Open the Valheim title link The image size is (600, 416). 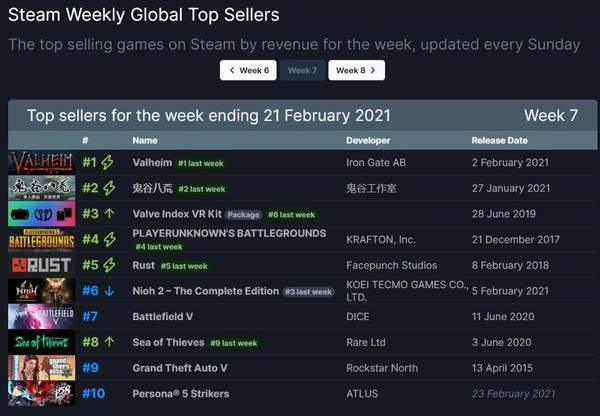tap(152, 162)
